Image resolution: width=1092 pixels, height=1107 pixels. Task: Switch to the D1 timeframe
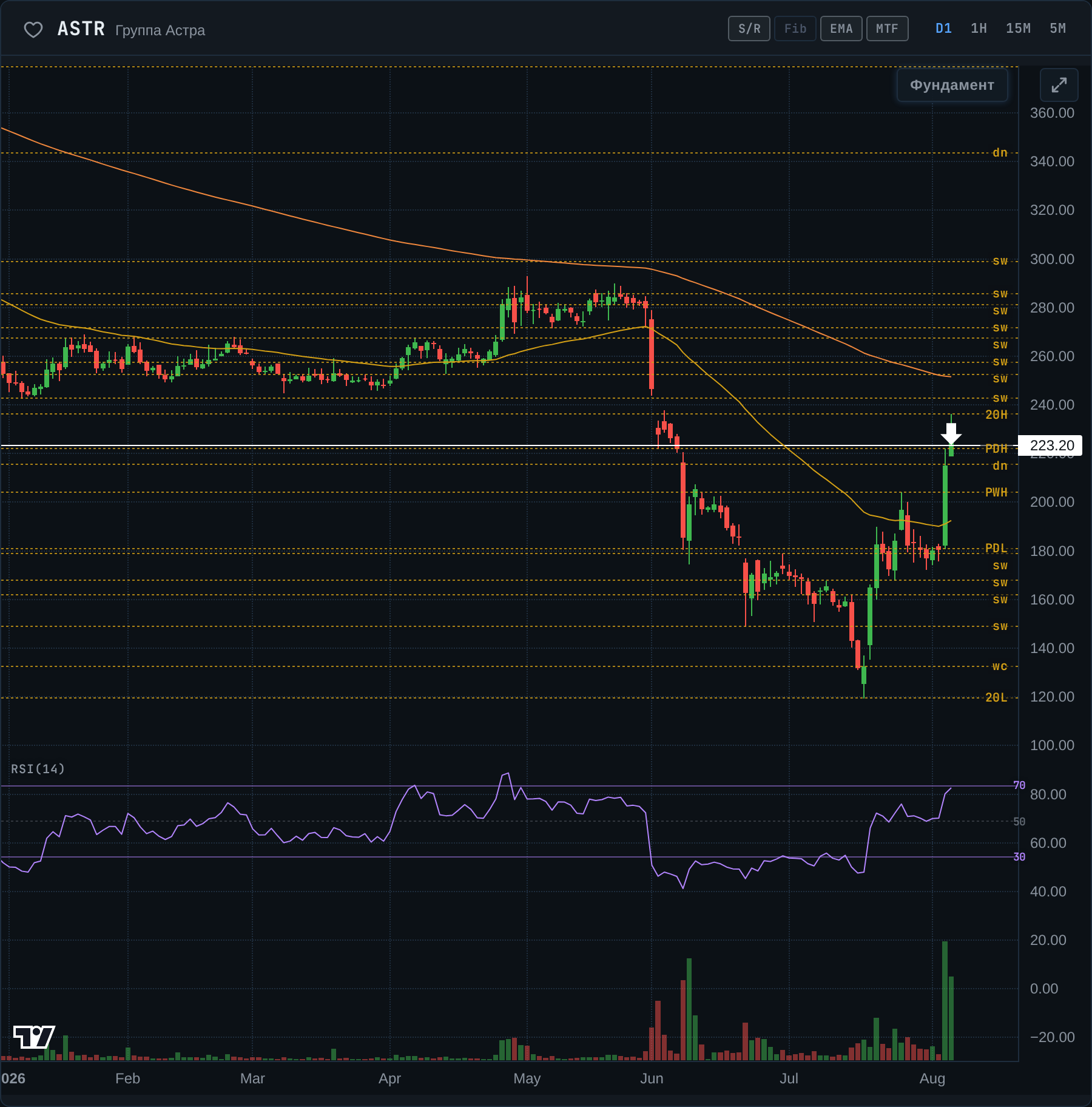tap(944, 29)
